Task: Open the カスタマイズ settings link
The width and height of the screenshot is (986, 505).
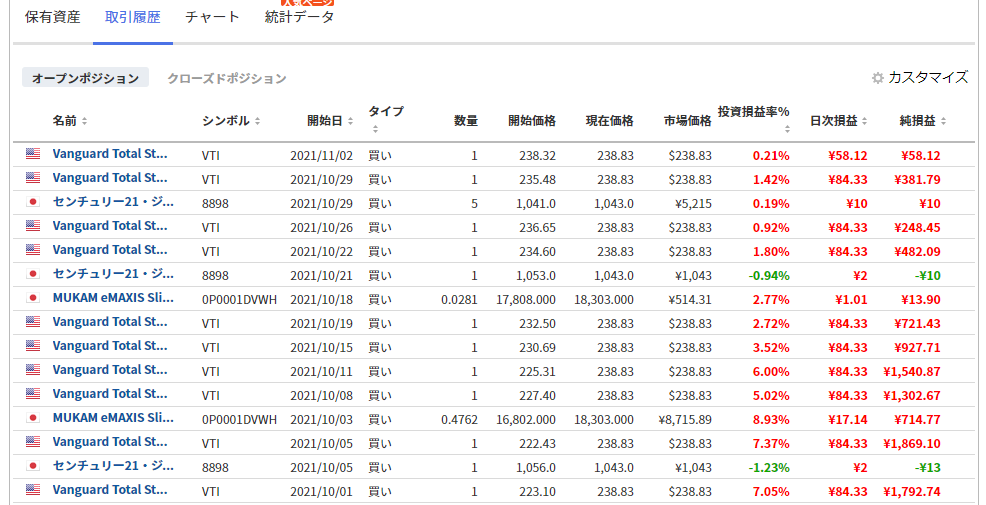Action: tap(928, 77)
